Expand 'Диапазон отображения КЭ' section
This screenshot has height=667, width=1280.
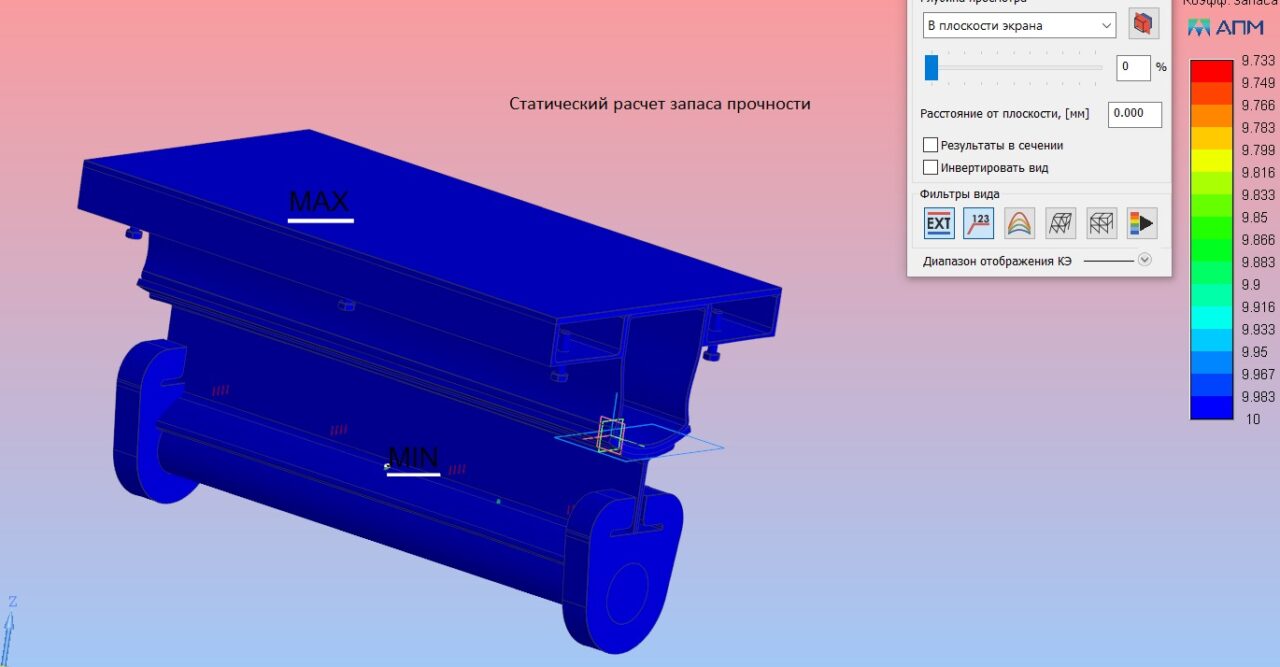[1145, 260]
